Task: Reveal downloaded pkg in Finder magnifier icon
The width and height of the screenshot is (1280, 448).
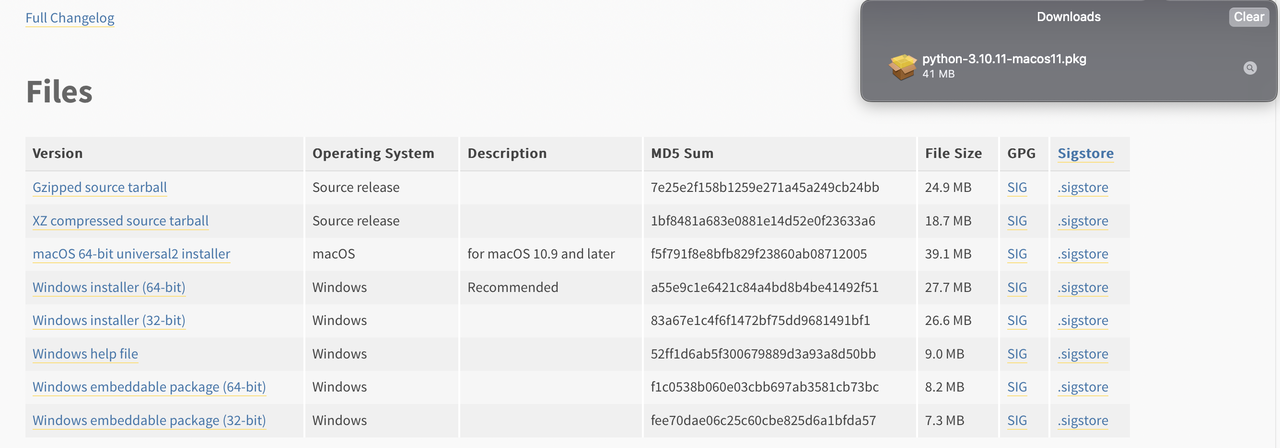Action: pos(1250,68)
